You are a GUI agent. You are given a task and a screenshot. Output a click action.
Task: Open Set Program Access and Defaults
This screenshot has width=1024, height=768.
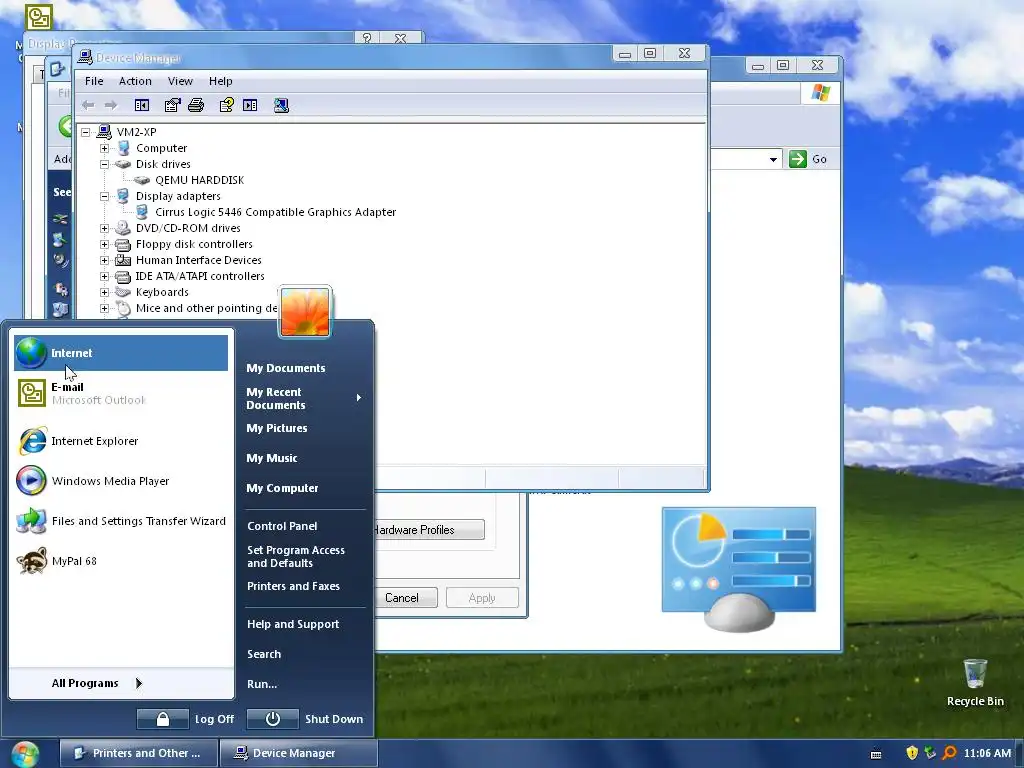[x=296, y=556]
